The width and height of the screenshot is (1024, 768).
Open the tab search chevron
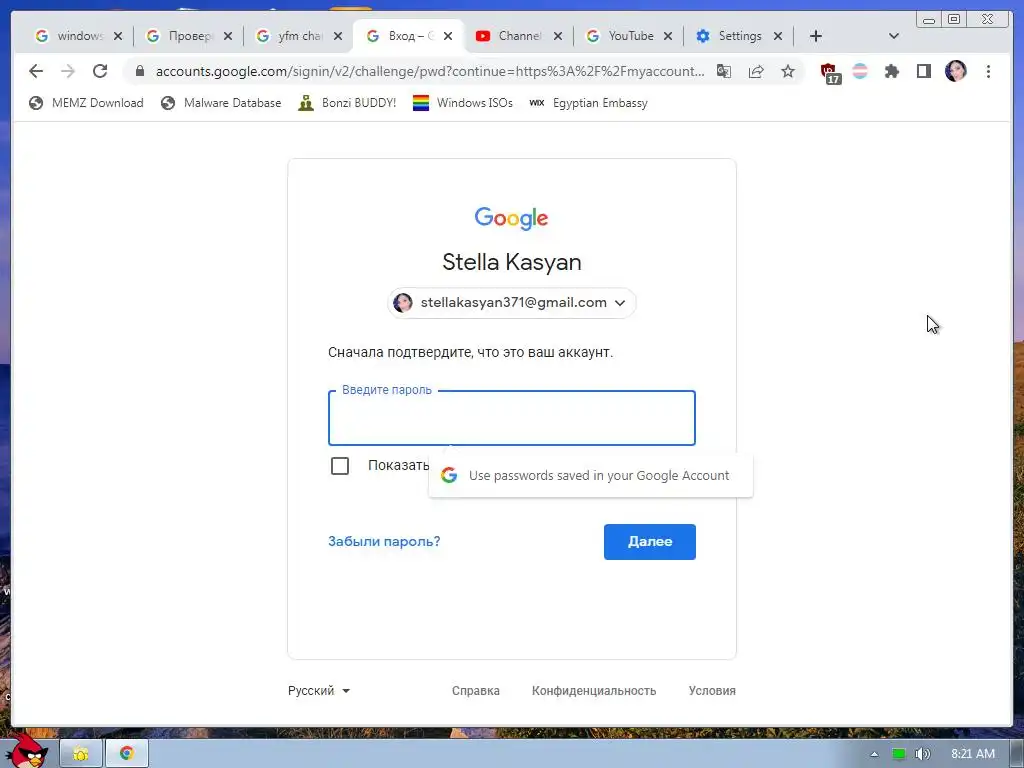894,36
